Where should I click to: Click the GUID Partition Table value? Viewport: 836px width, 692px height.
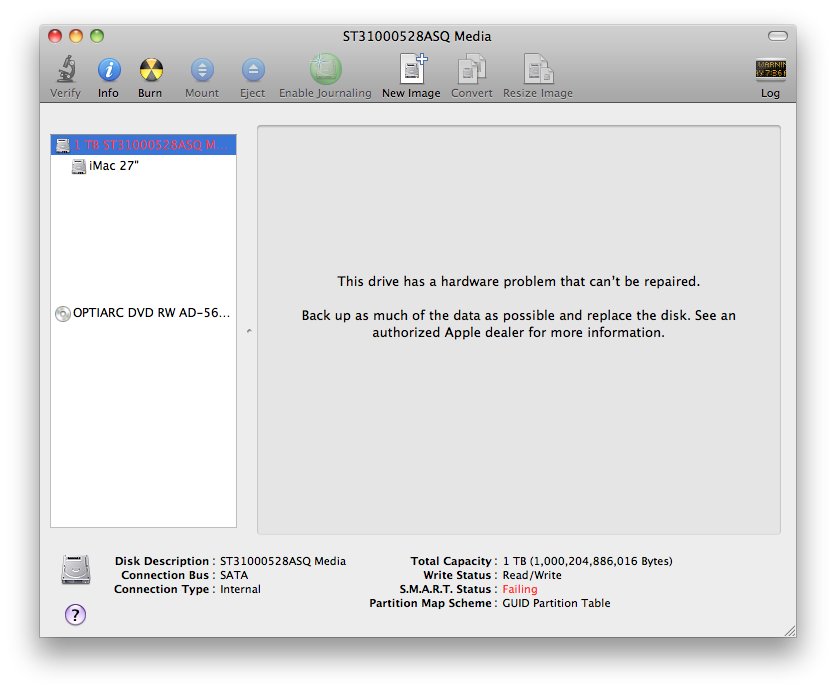(x=556, y=603)
